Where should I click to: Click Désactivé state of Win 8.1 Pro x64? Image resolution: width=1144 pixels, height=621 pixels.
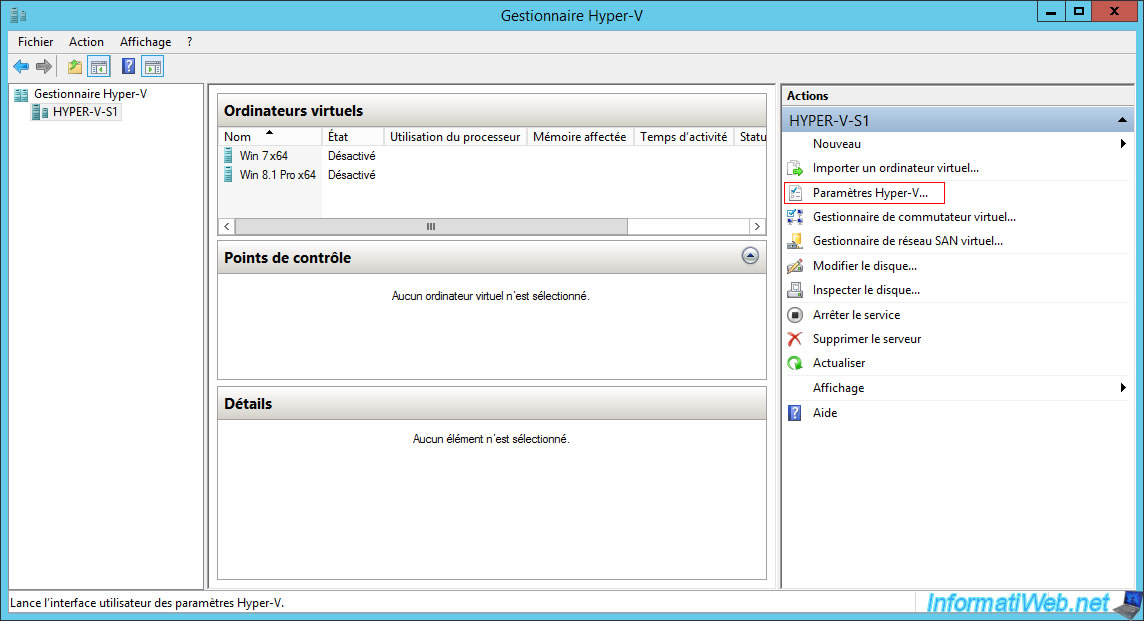[352, 175]
